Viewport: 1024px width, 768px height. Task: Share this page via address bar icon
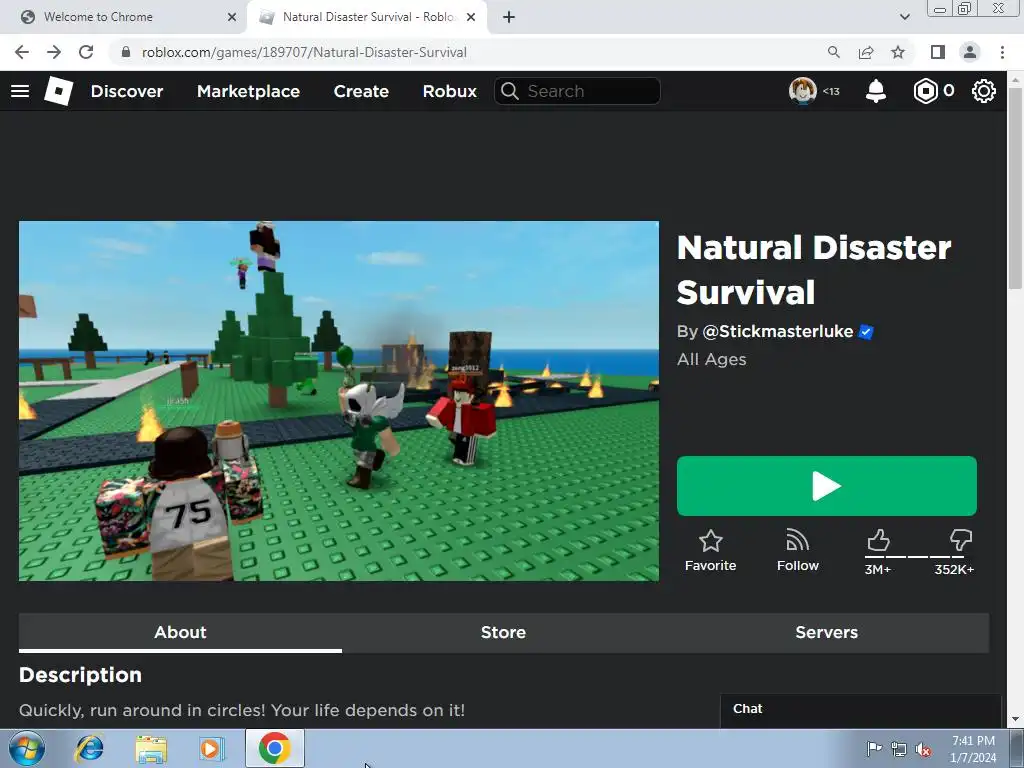click(866, 52)
